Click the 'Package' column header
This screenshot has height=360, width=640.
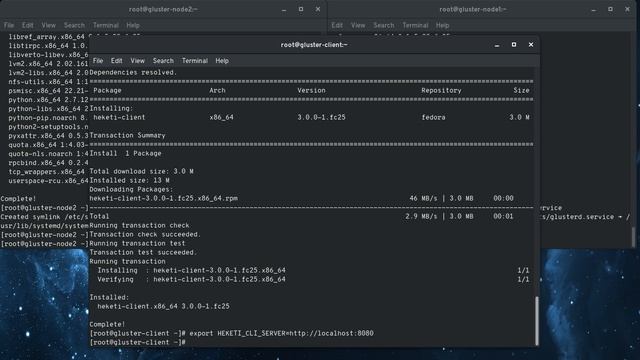[107, 91]
